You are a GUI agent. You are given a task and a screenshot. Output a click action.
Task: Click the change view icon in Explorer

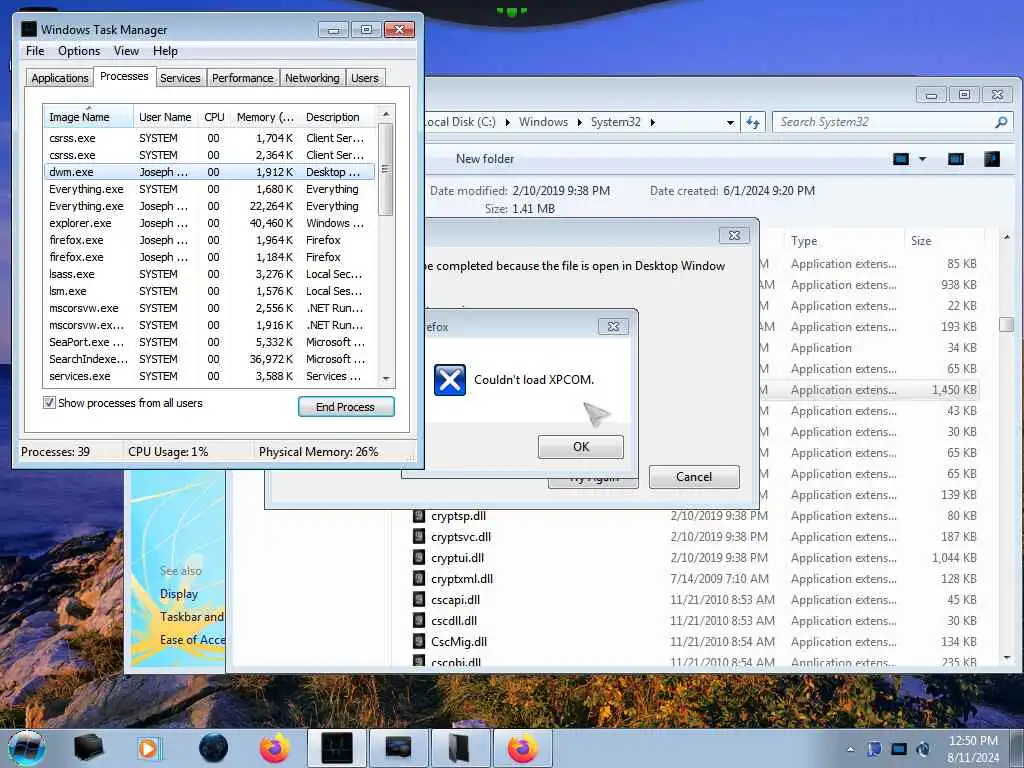coord(901,159)
